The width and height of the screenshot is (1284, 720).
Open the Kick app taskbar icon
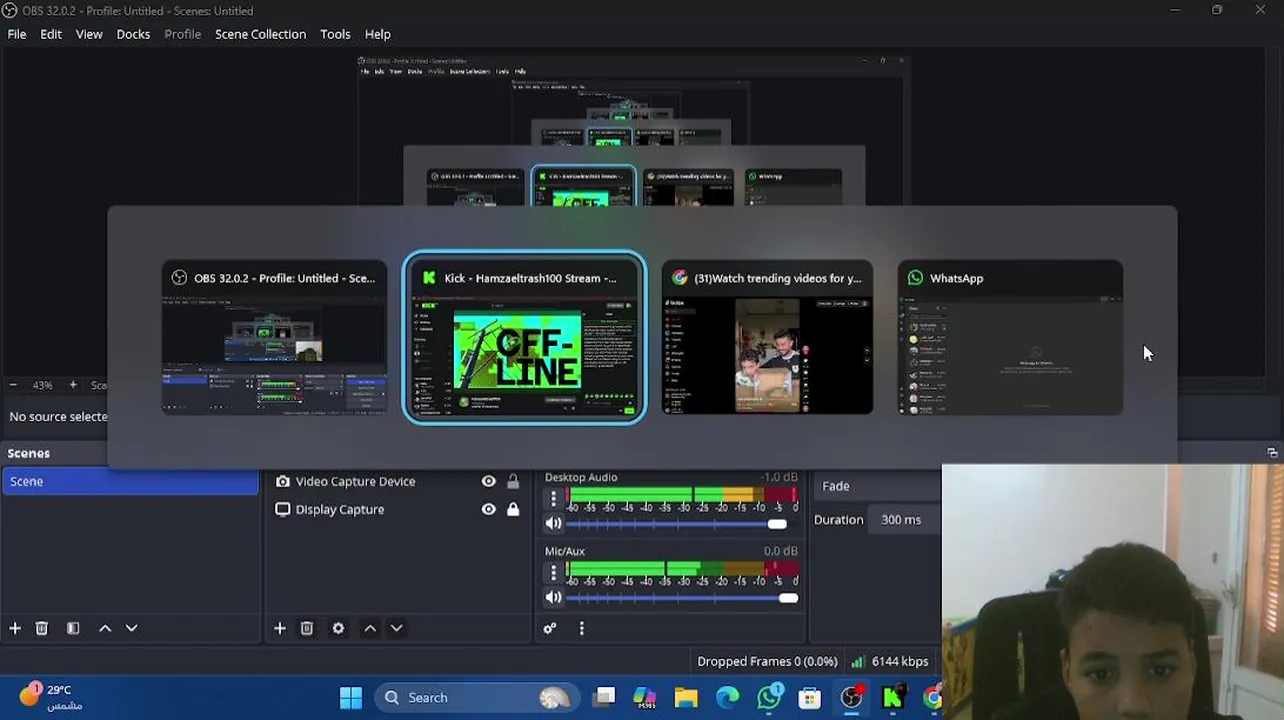click(893, 698)
